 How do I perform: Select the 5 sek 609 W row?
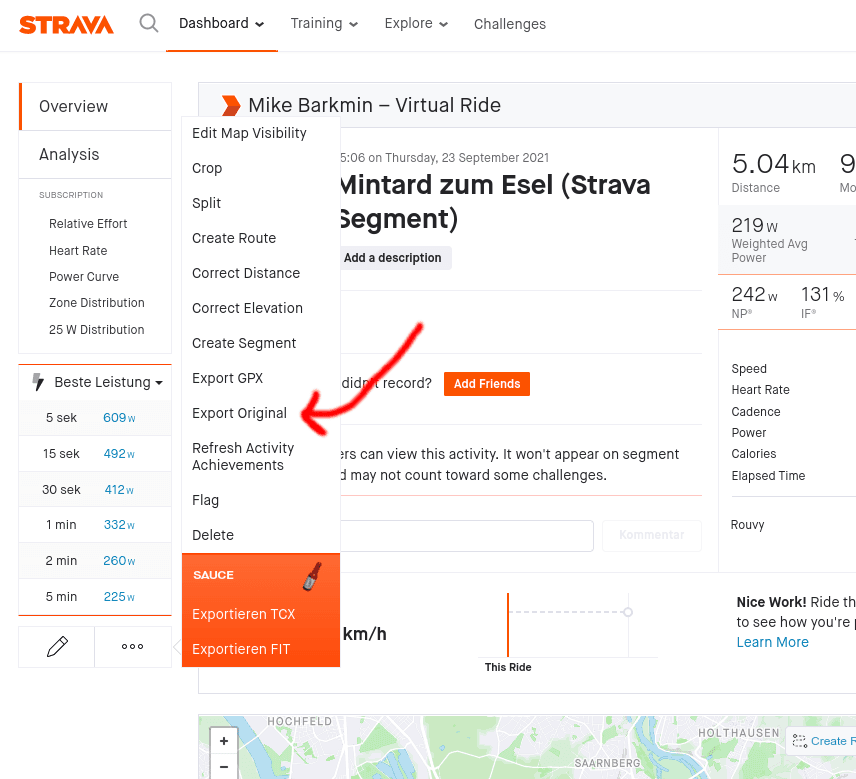[x=95, y=418]
